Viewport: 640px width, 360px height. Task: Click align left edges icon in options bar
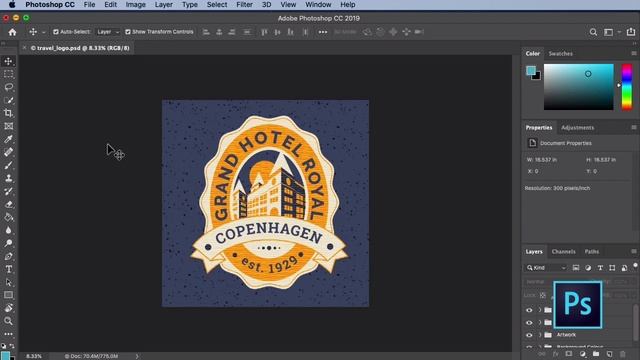pyautogui.click(x=206, y=32)
